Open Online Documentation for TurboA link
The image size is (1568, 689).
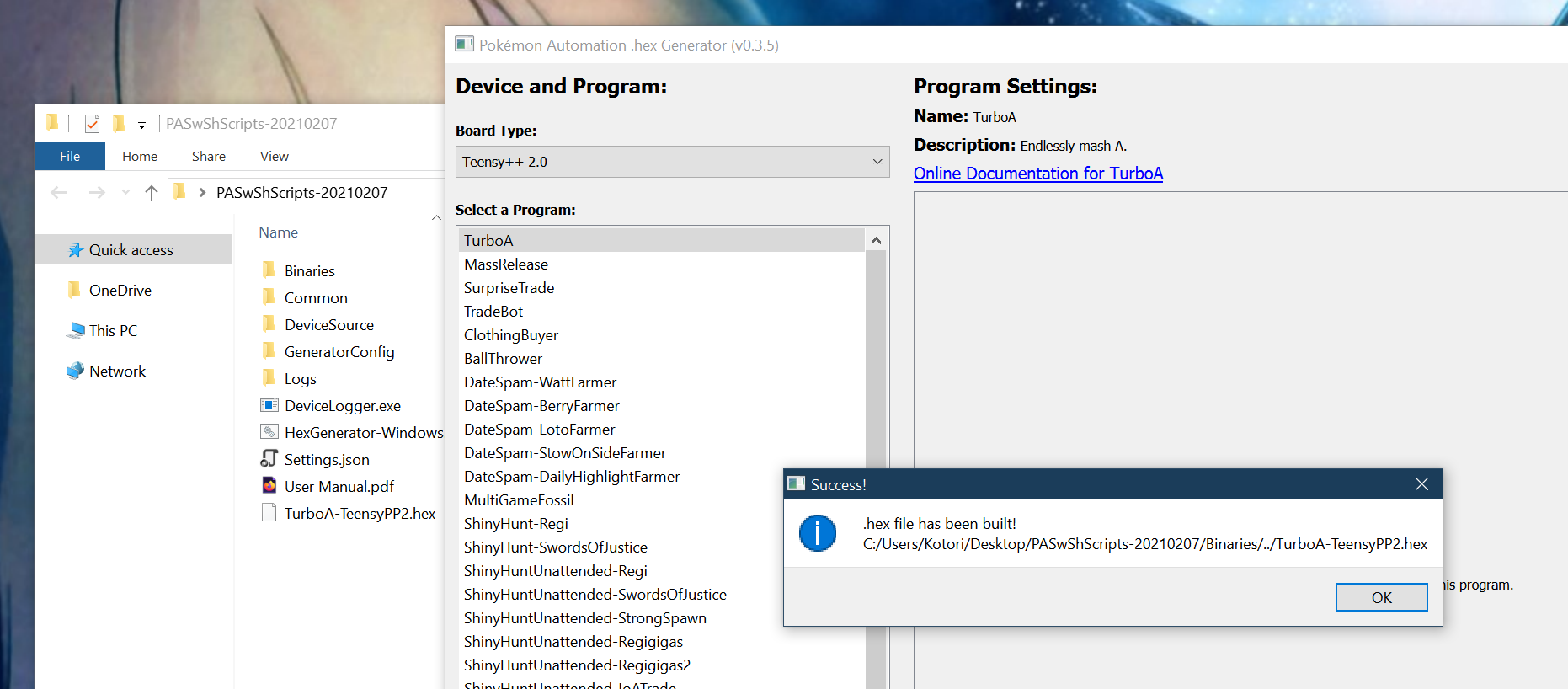1037,174
